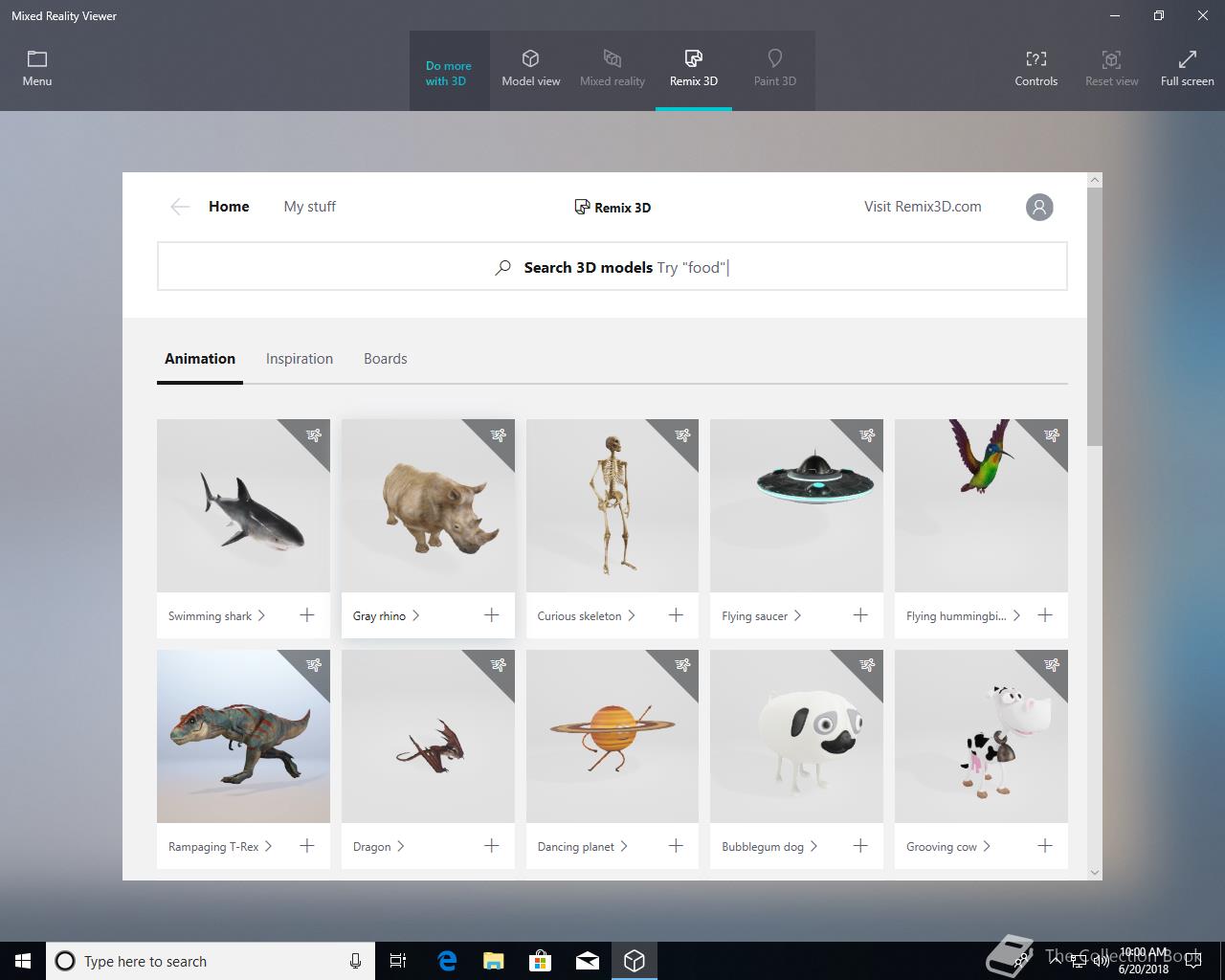Open the Swimming shark thumbnail

(x=243, y=505)
